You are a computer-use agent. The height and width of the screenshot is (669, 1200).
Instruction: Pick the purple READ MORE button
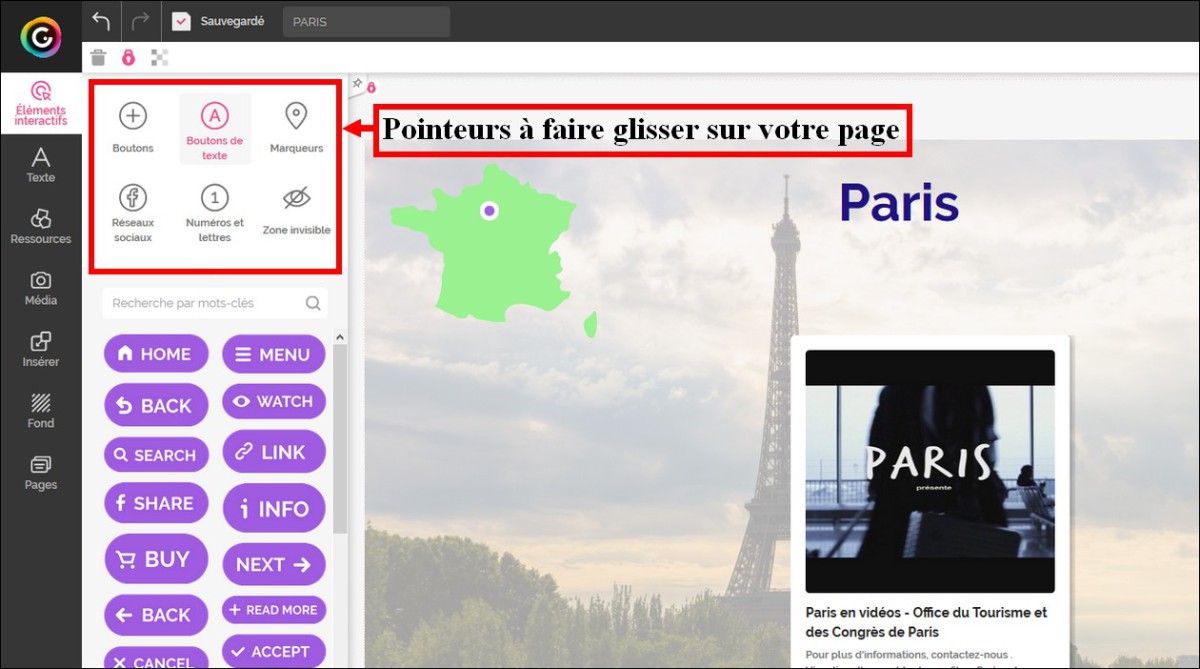pyautogui.click(x=273, y=610)
